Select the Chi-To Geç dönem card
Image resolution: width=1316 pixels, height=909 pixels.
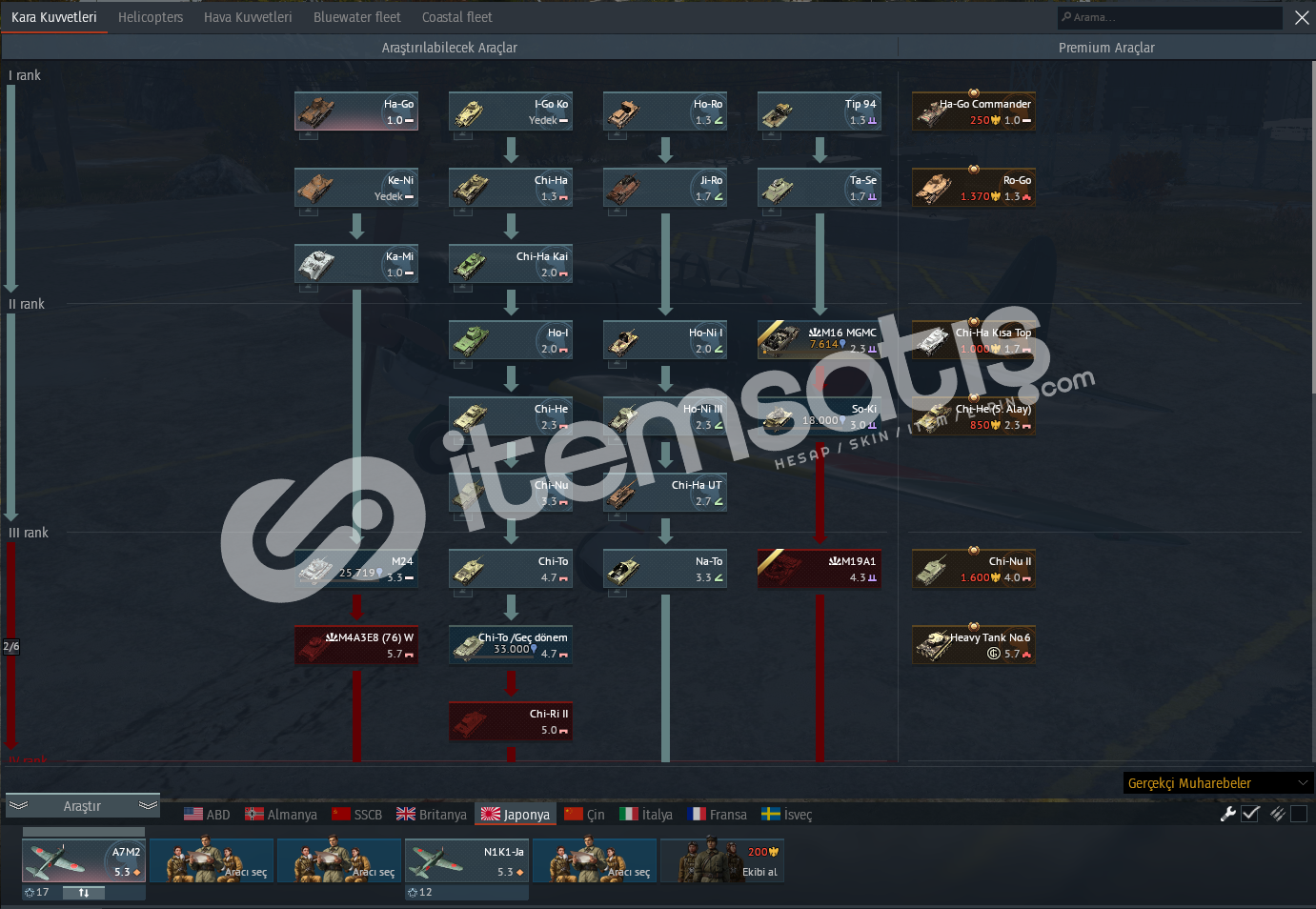coord(511,645)
